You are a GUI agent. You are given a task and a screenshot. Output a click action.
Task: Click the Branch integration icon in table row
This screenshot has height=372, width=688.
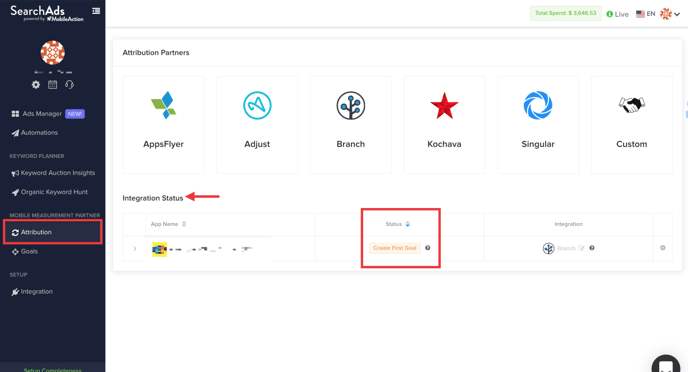point(548,248)
